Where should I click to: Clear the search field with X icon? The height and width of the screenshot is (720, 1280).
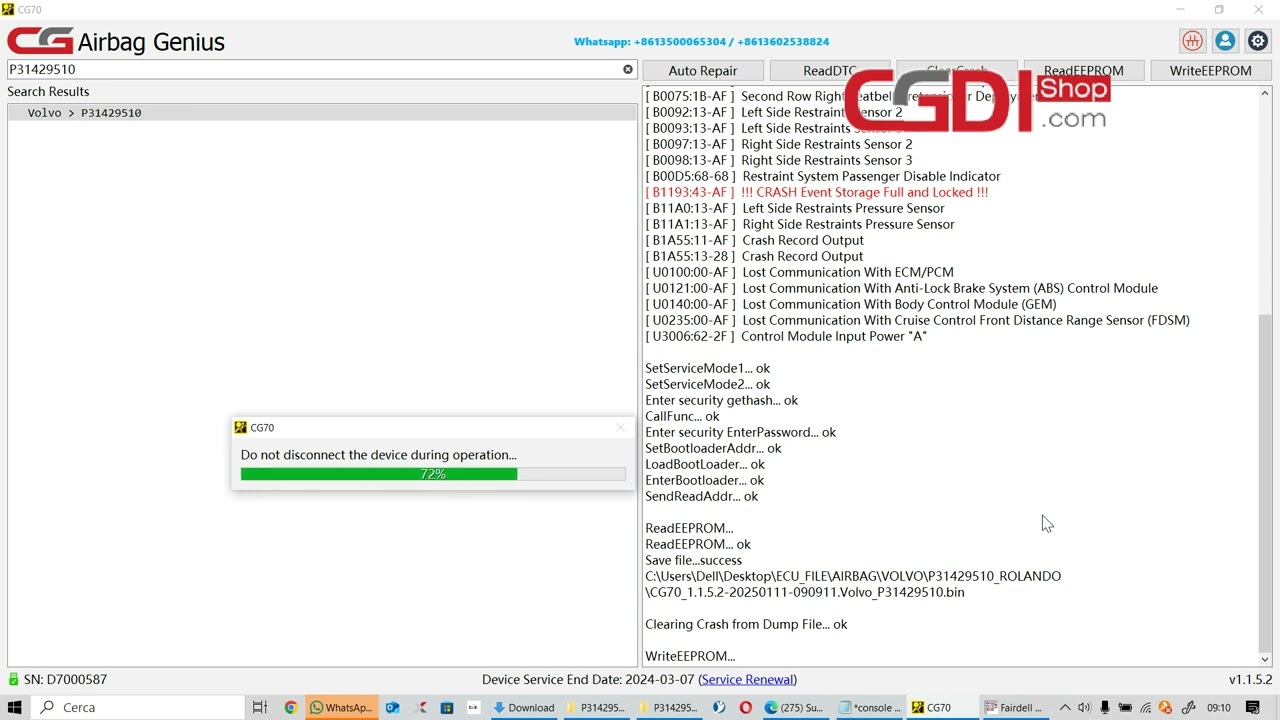[x=628, y=69]
